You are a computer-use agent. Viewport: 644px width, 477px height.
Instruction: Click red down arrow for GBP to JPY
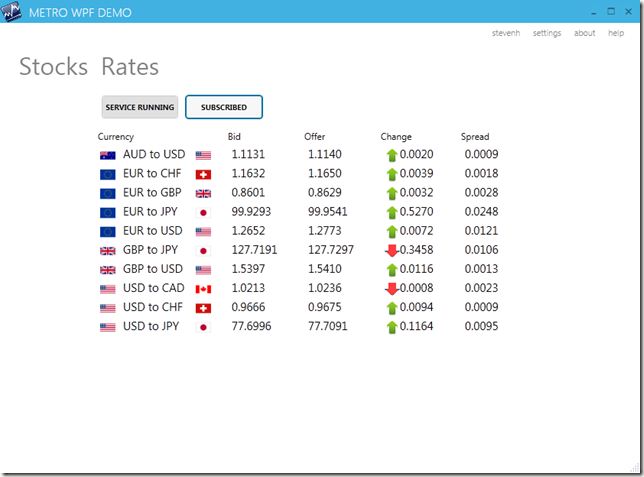pos(392,251)
